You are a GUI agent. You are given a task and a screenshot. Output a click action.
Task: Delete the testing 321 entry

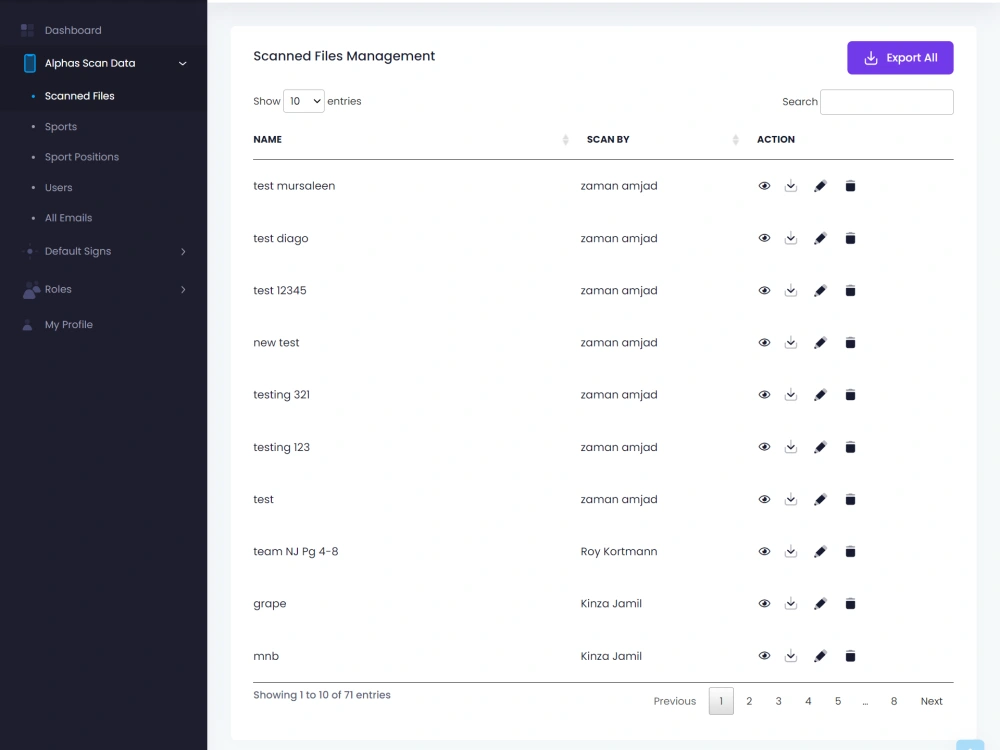(x=850, y=395)
